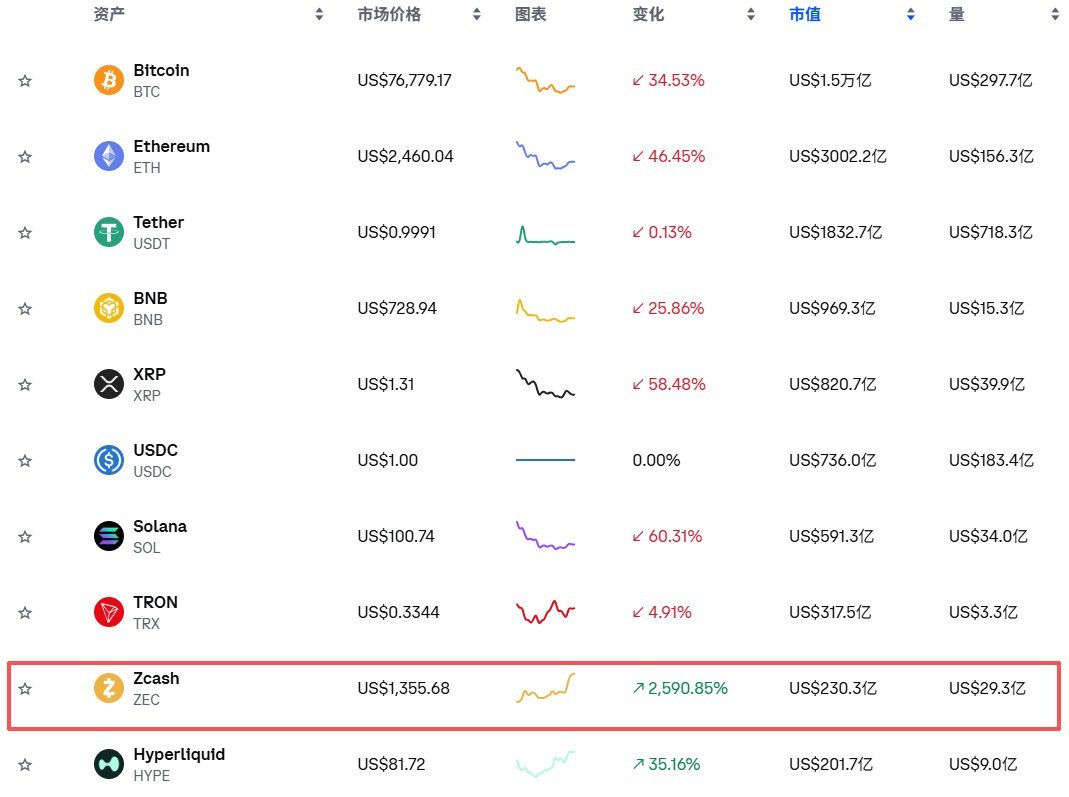1069x797 pixels.
Task: Click the Tether USDT logo icon
Action: (x=108, y=232)
